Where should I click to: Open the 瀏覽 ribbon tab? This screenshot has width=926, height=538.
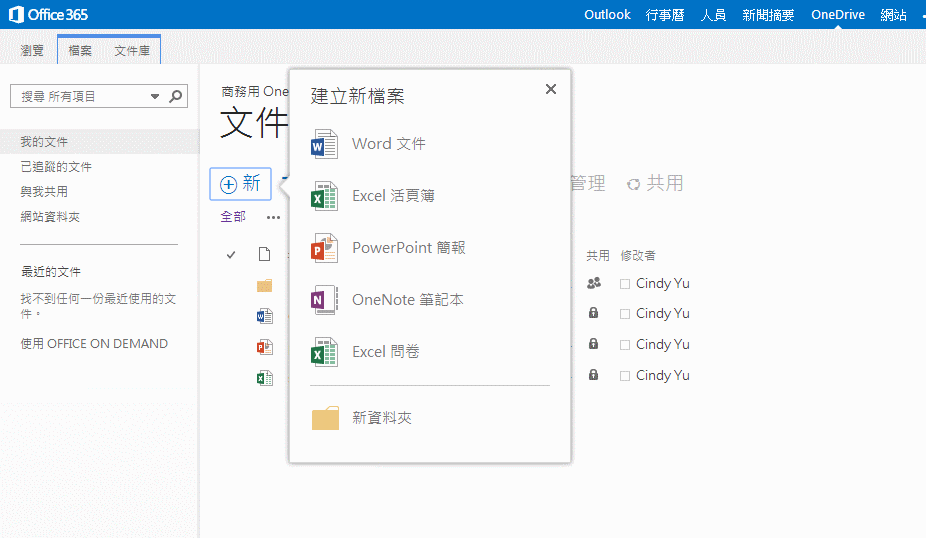[33, 50]
